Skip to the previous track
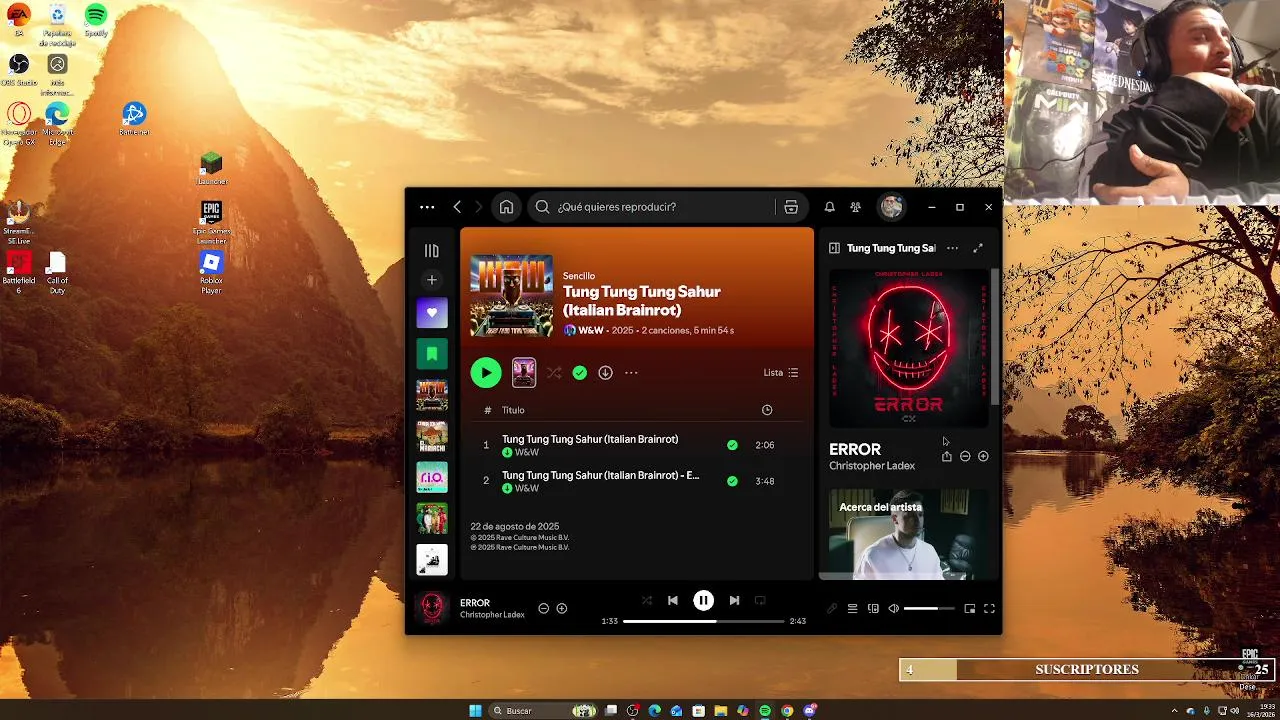 [673, 600]
